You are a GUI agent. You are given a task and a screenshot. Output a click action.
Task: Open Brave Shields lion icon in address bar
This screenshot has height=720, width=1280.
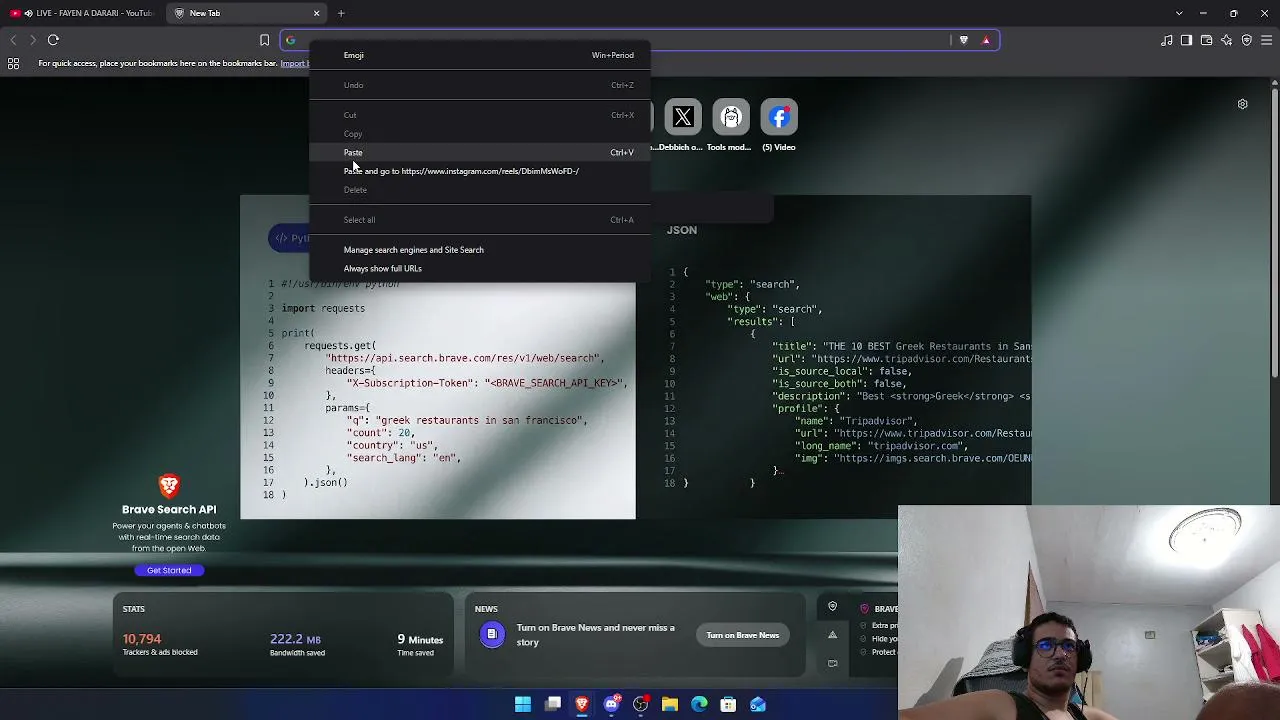coord(964,40)
